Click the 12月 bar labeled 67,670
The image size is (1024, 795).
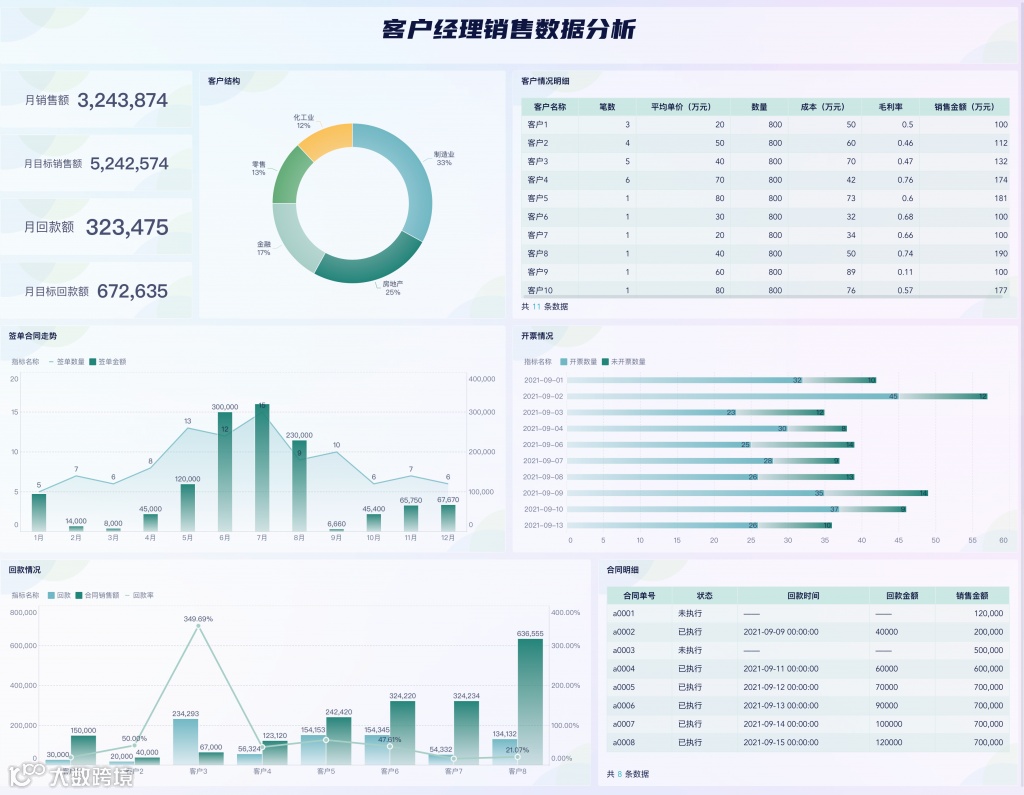pos(448,517)
